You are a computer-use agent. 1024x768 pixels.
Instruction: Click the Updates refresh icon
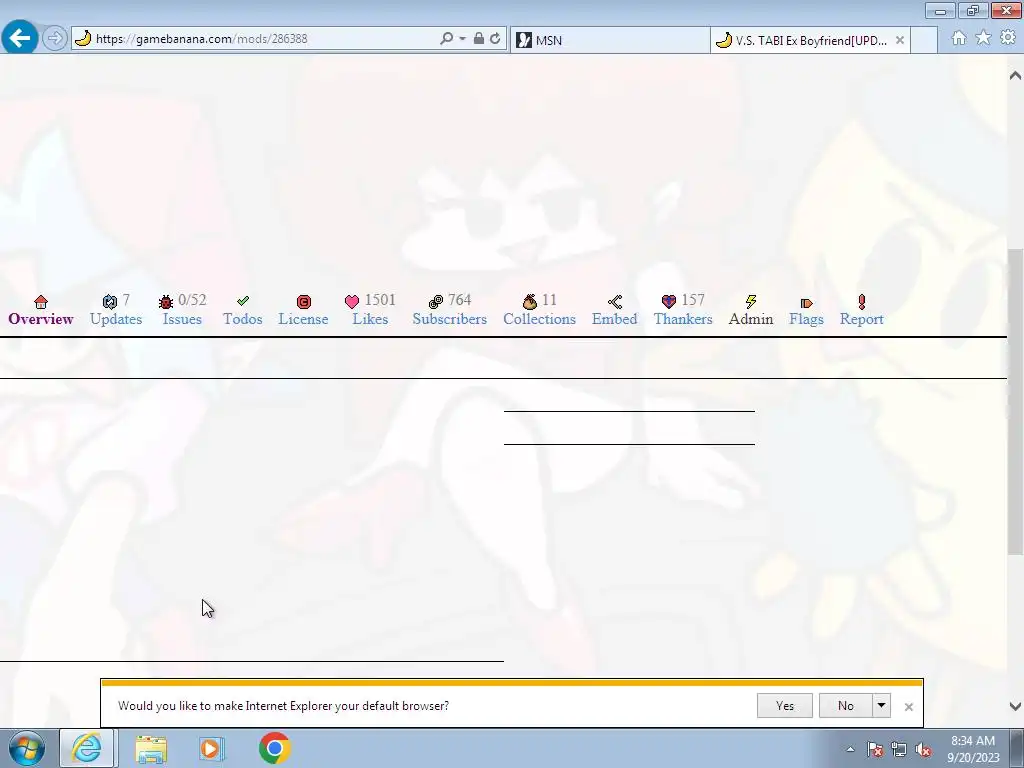click(110, 302)
